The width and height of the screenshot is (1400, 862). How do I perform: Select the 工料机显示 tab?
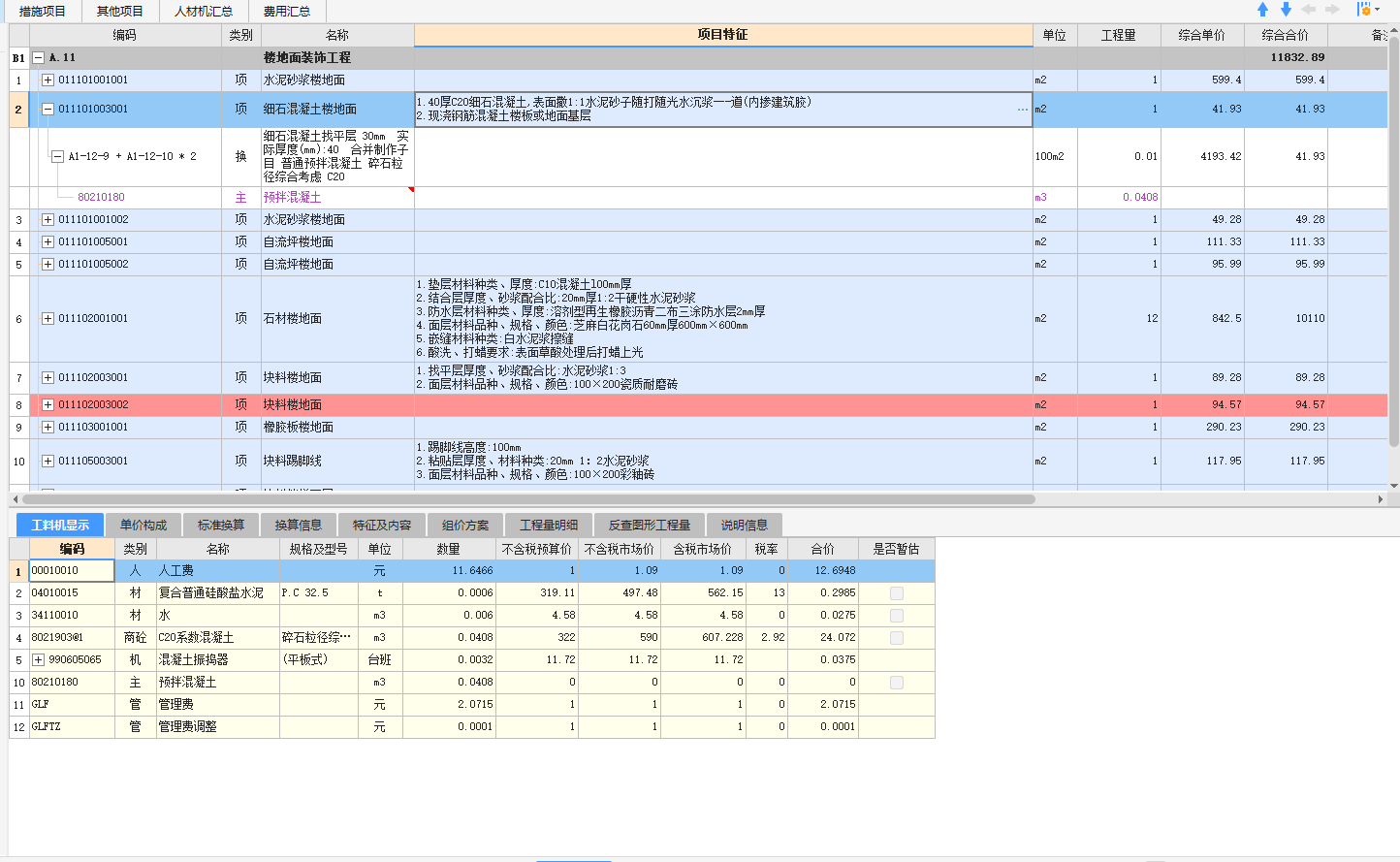60,525
